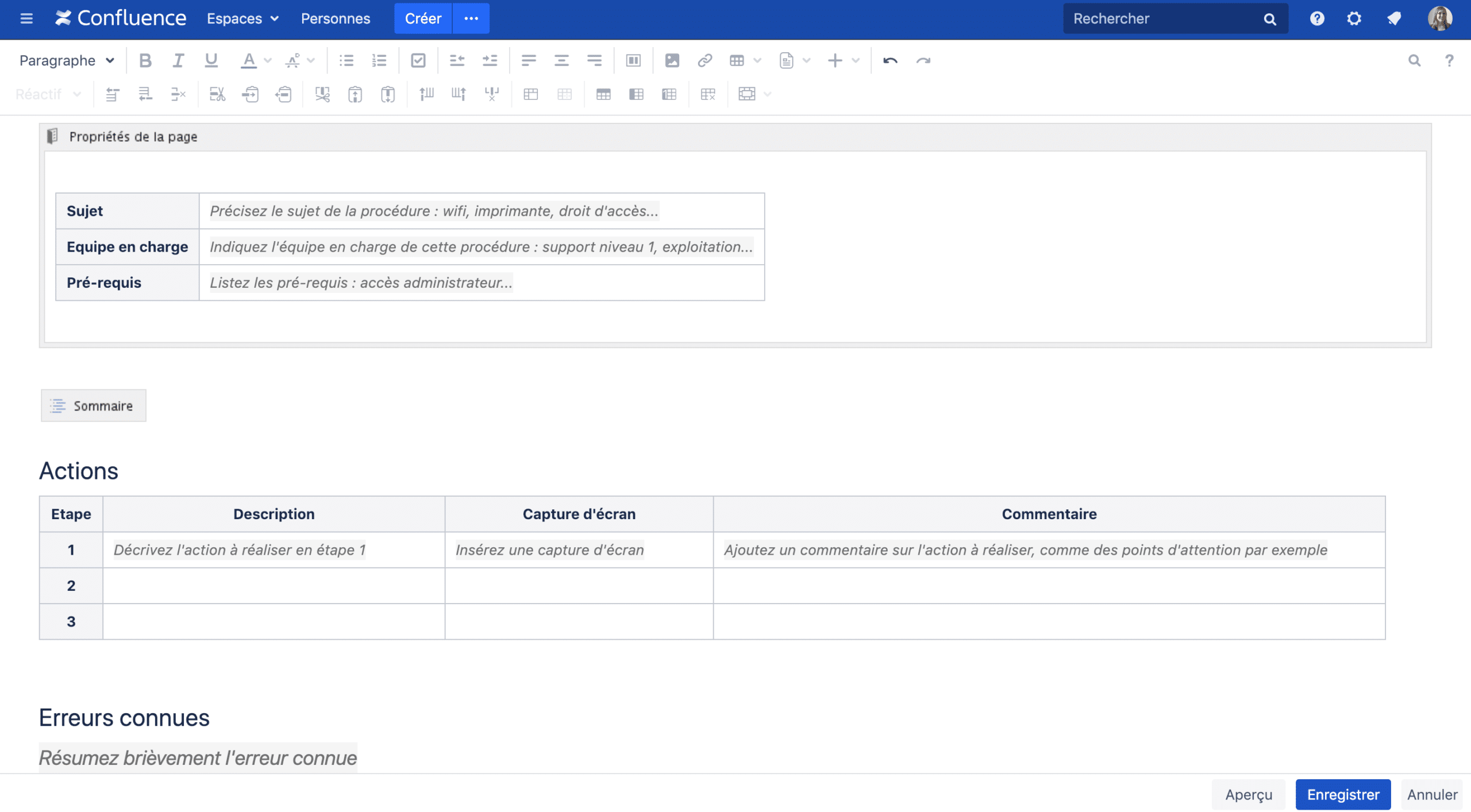Toggle align left

tap(529, 60)
